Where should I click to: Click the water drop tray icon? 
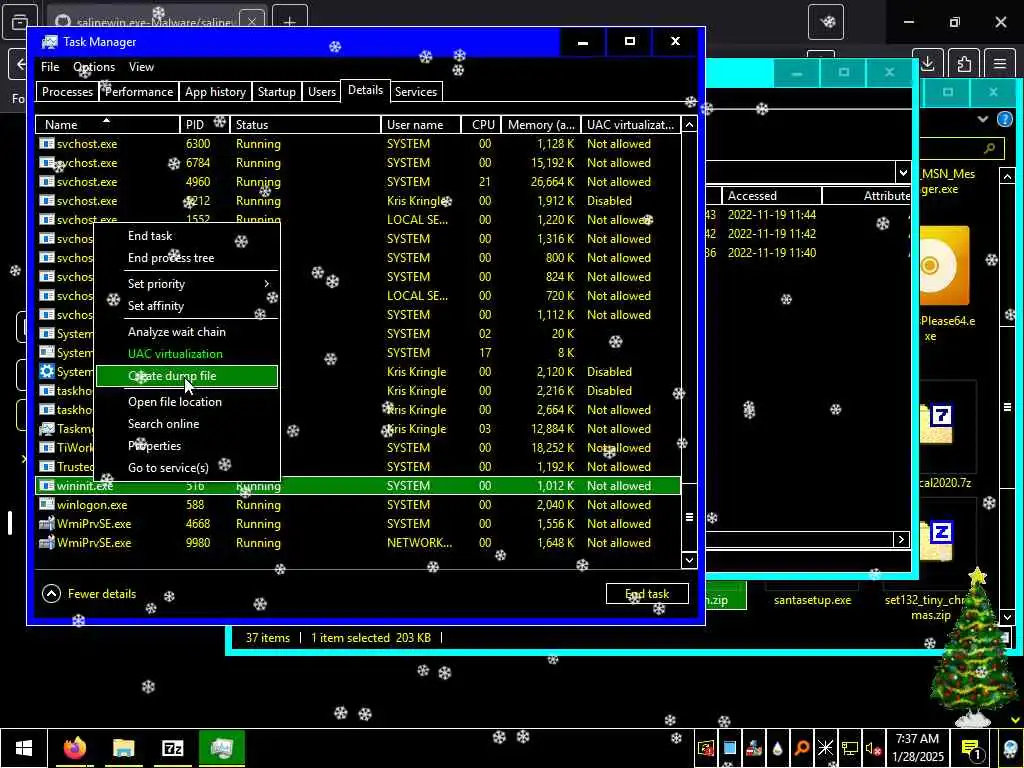coord(778,748)
